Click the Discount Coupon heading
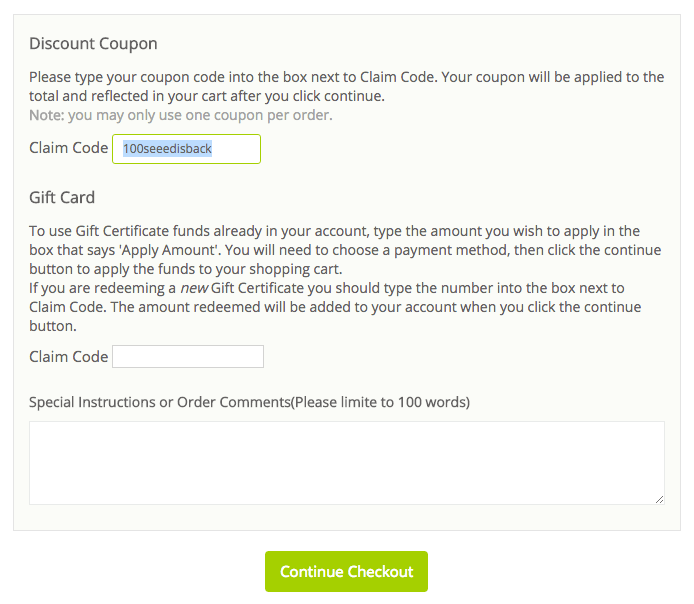 [93, 44]
